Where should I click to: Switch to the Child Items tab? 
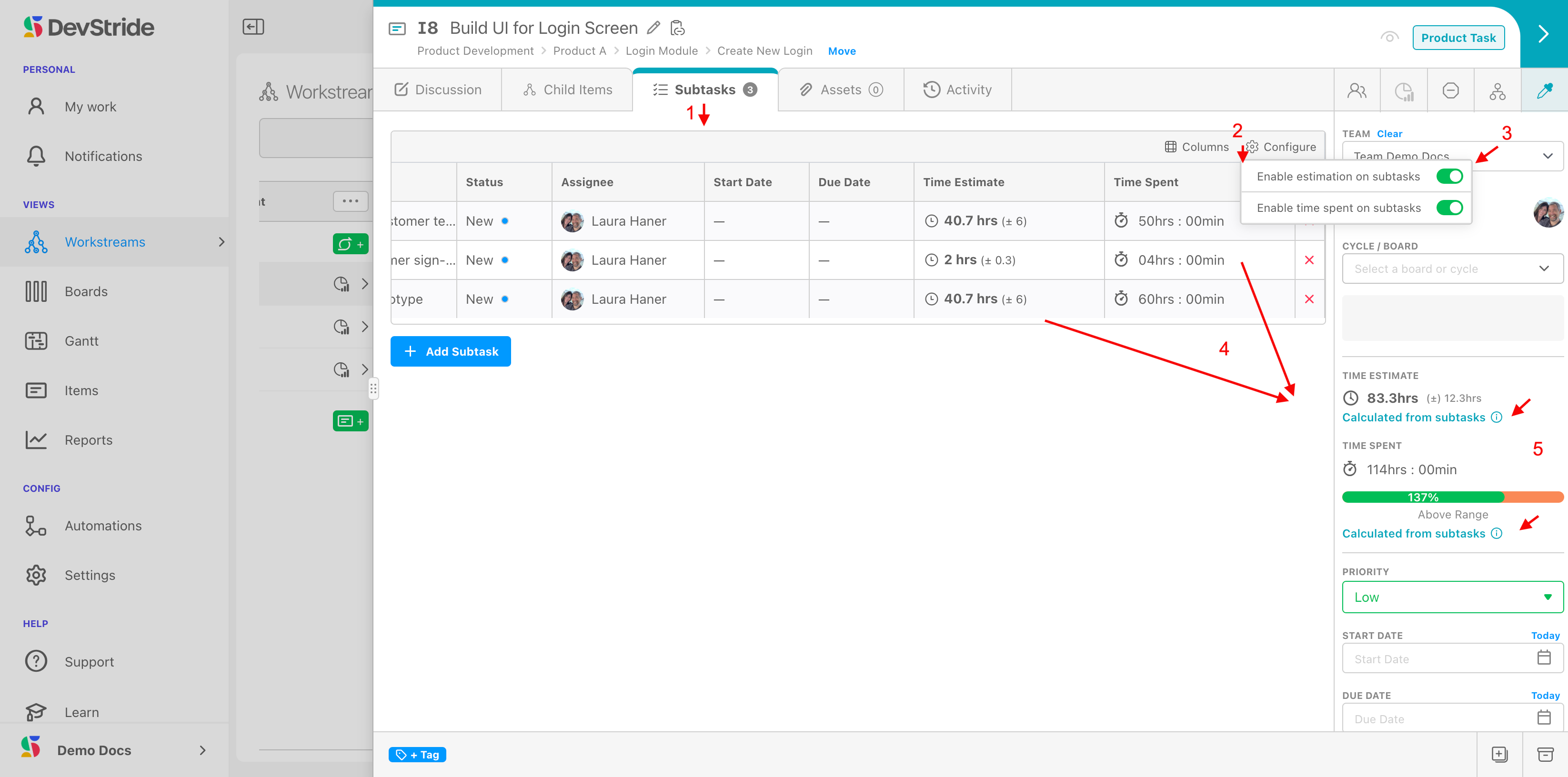pyautogui.click(x=567, y=90)
